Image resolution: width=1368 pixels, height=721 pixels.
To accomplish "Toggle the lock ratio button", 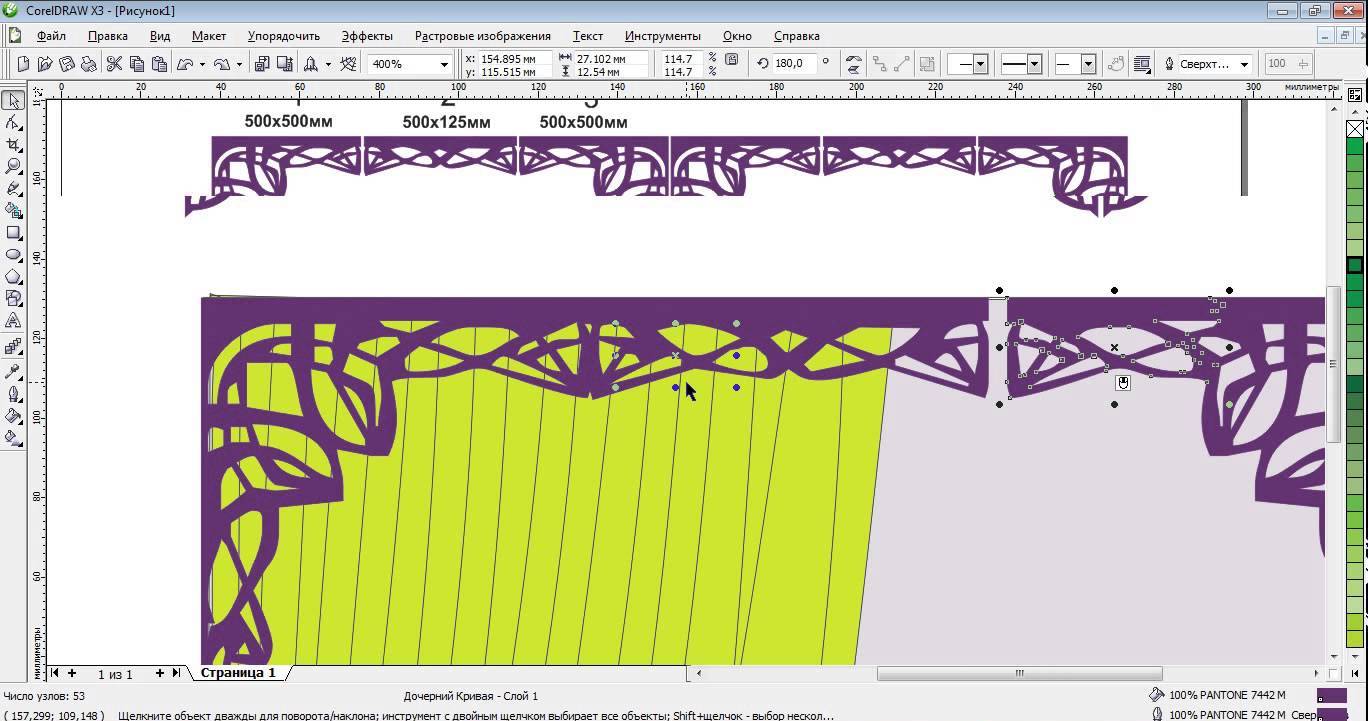I will click(732, 61).
